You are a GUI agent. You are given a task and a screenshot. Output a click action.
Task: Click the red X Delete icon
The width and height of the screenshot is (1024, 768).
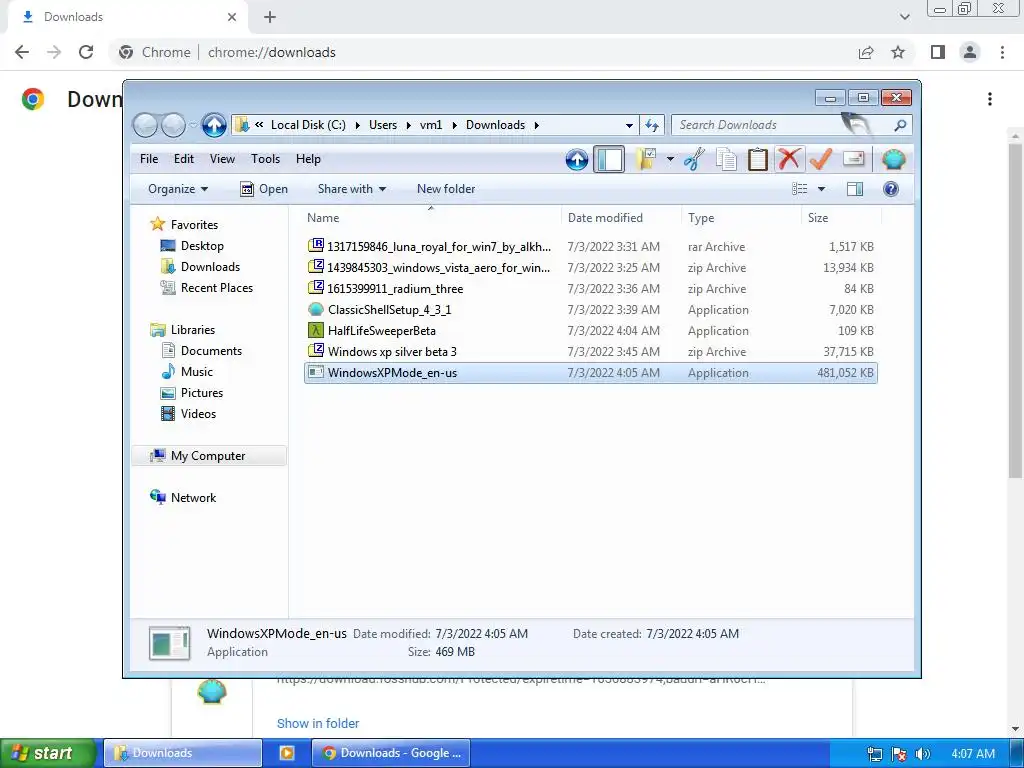(789, 159)
